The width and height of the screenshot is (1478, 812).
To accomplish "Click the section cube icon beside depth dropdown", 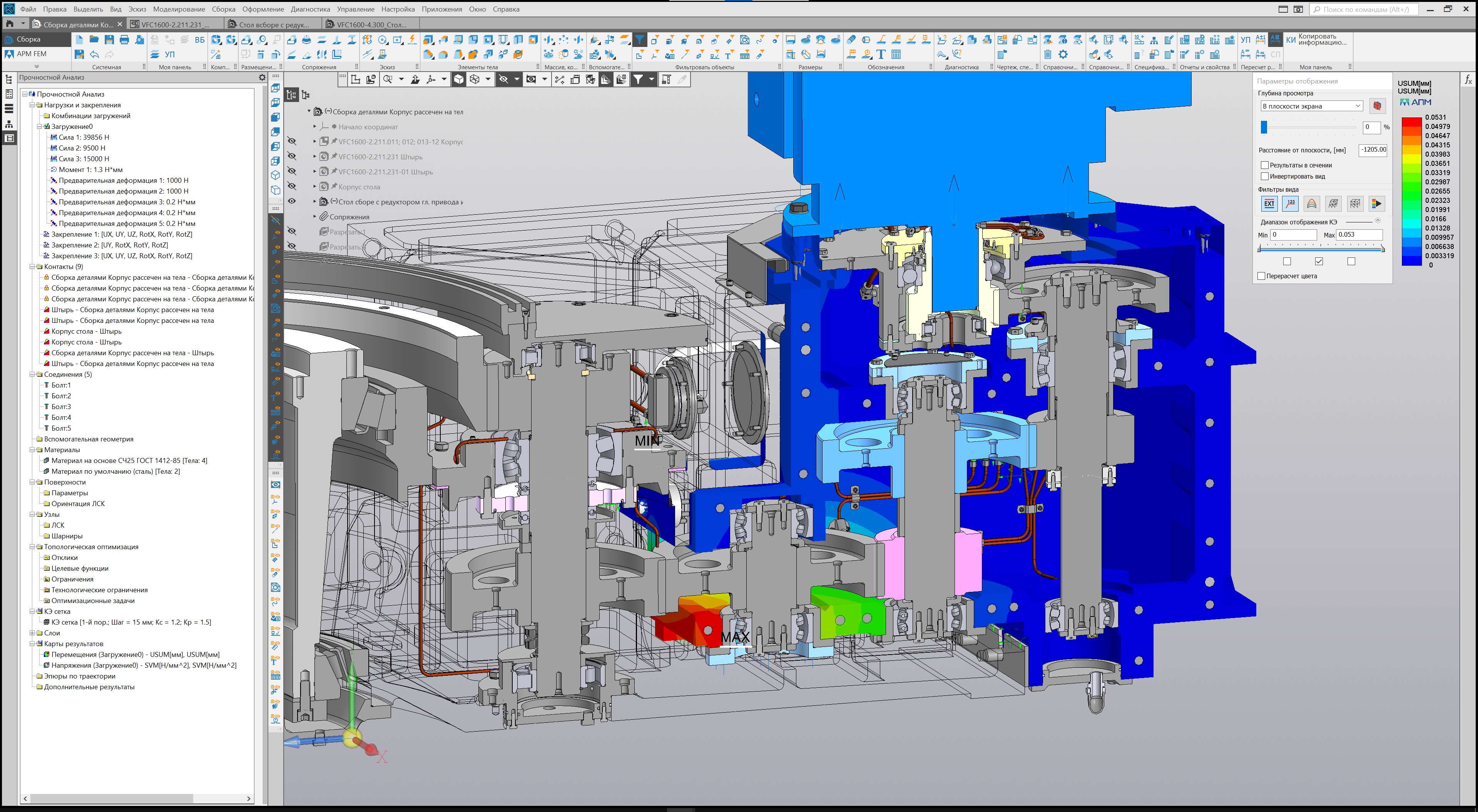I will (x=1377, y=106).
